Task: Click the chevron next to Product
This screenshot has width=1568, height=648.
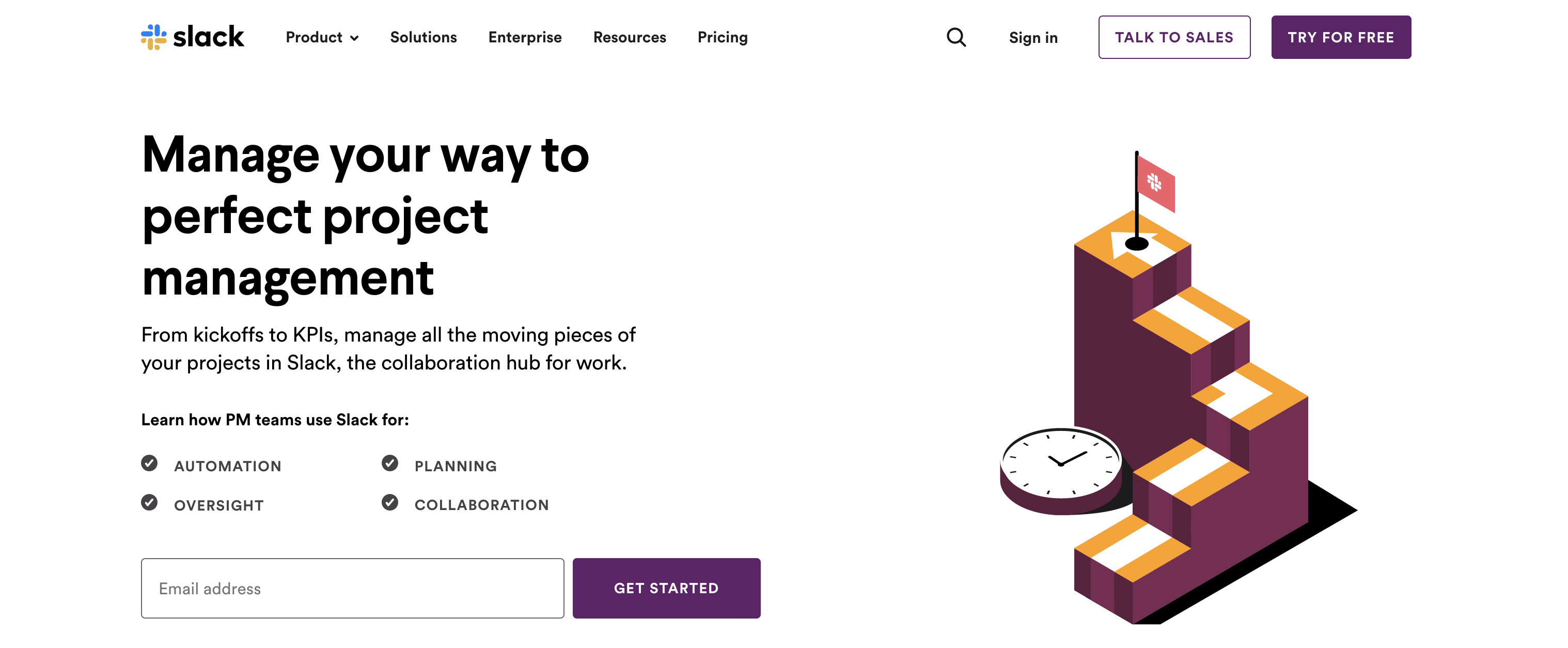Action: [354, 38]
